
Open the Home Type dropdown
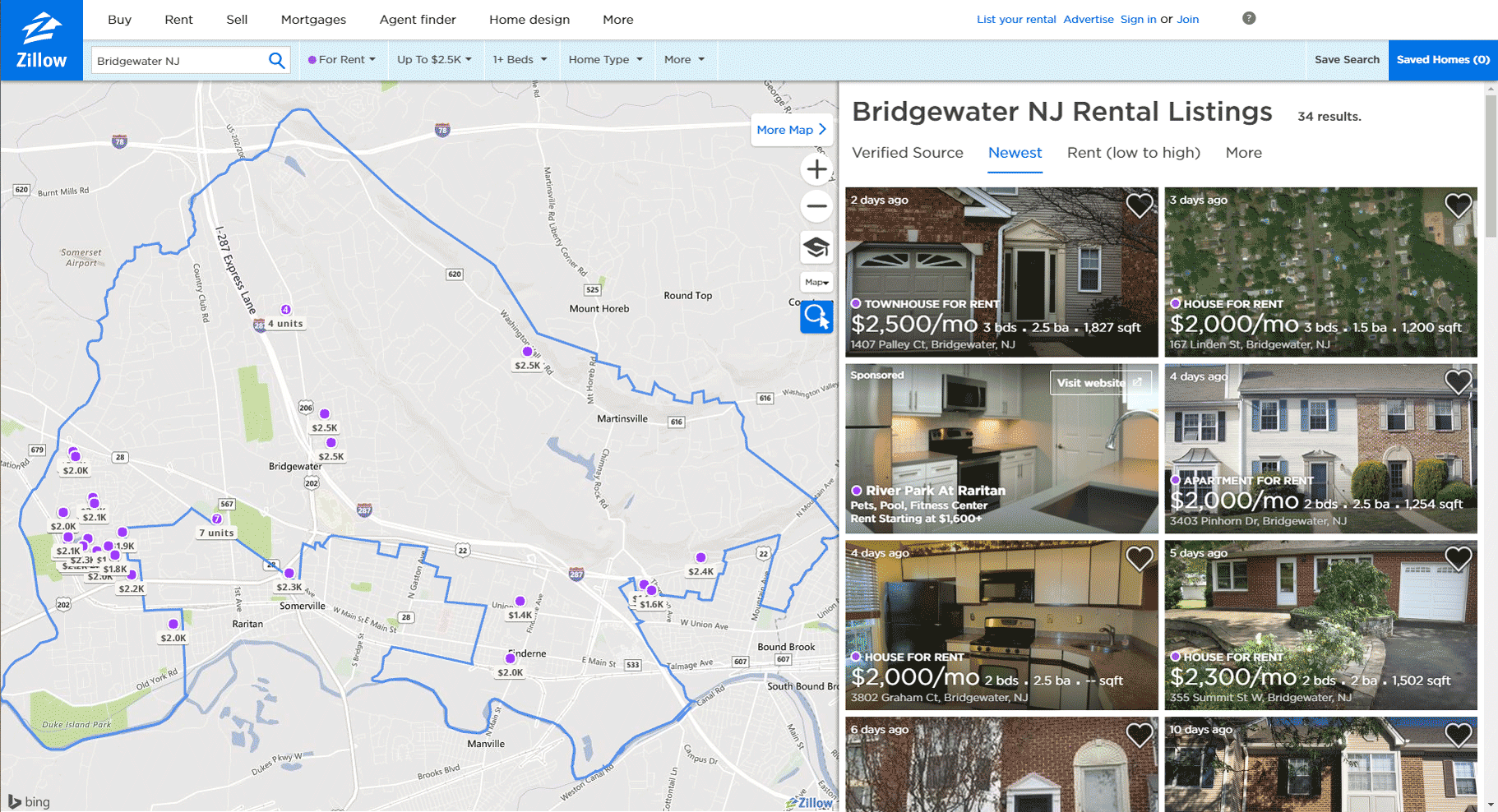click(605, 59)
